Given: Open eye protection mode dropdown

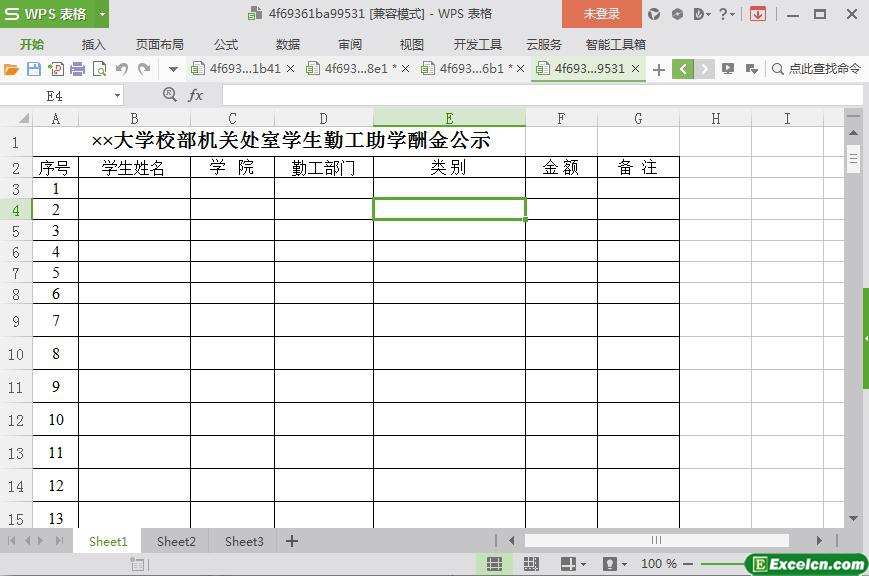Looking at the screenshot, I should click(625, 565).
